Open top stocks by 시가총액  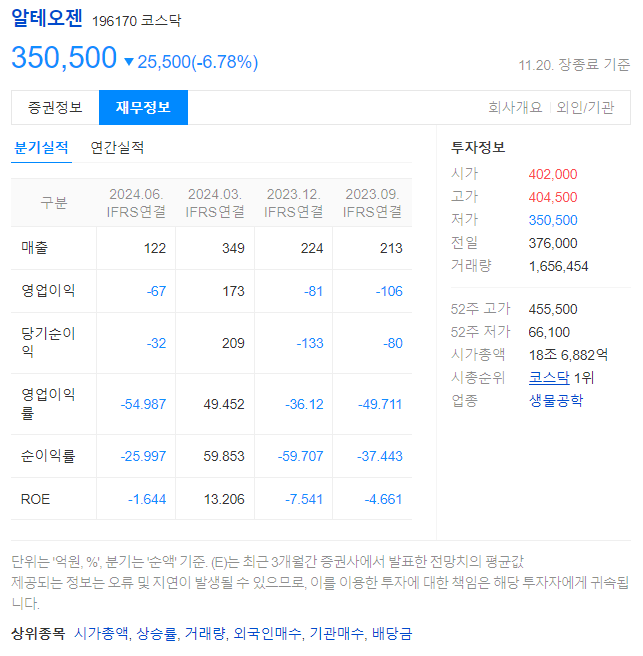pyautogui.click(x=101, y=633)
